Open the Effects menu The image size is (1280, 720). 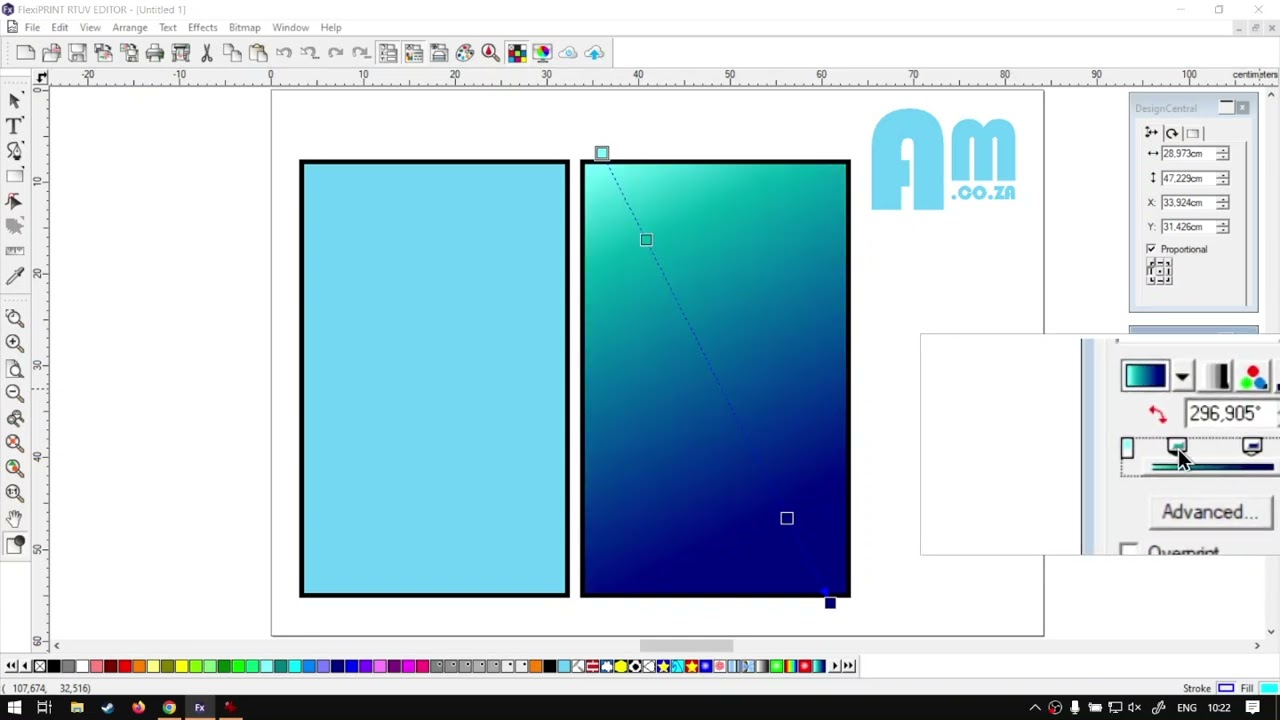pyautogui.click(x=202, y=28)
